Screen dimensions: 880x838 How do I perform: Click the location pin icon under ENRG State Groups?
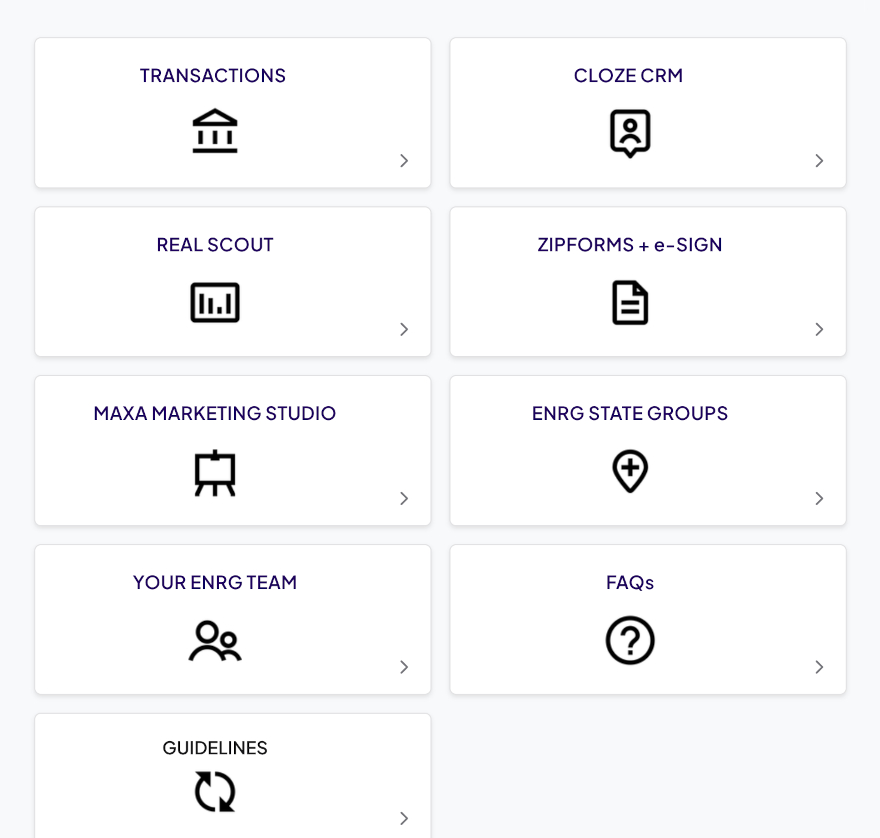click(630, 471)
